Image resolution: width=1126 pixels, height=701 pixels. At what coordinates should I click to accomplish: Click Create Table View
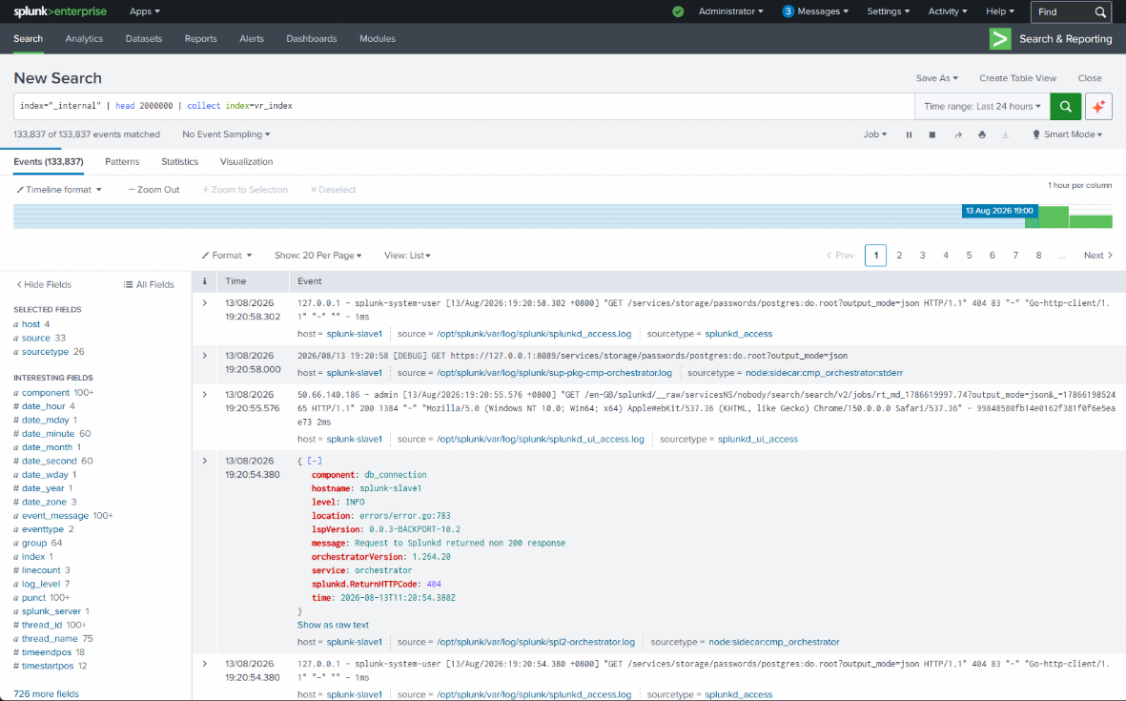point(1018,78)
